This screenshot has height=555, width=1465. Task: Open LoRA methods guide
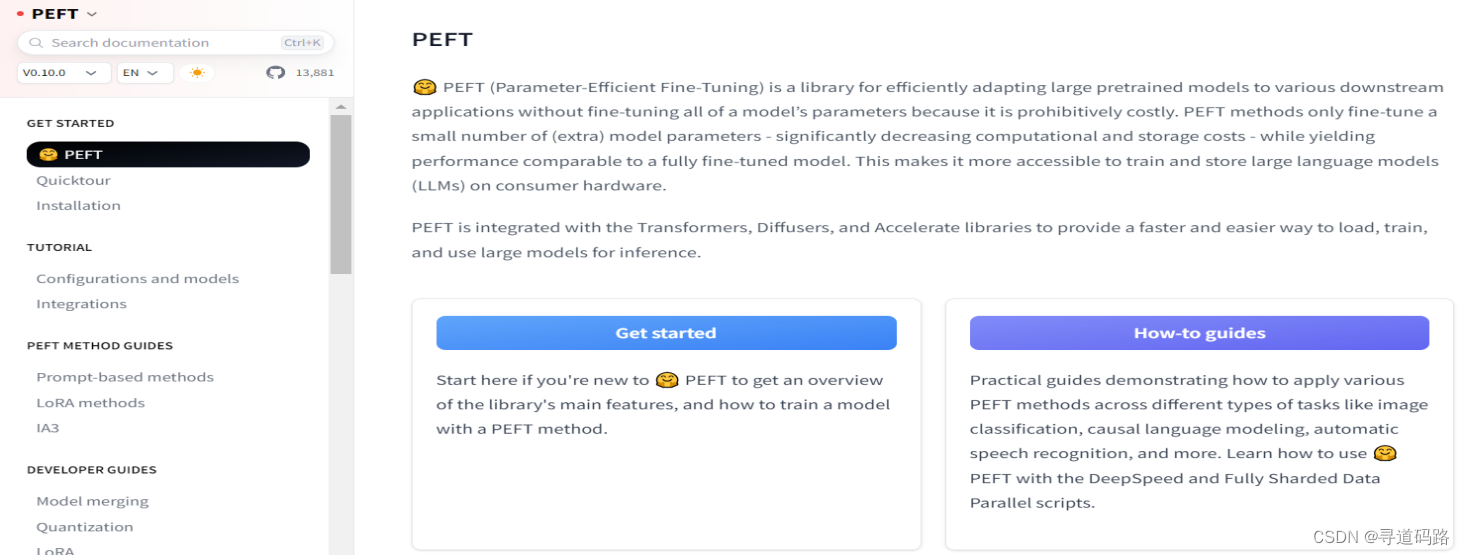[x=90, y=403]
